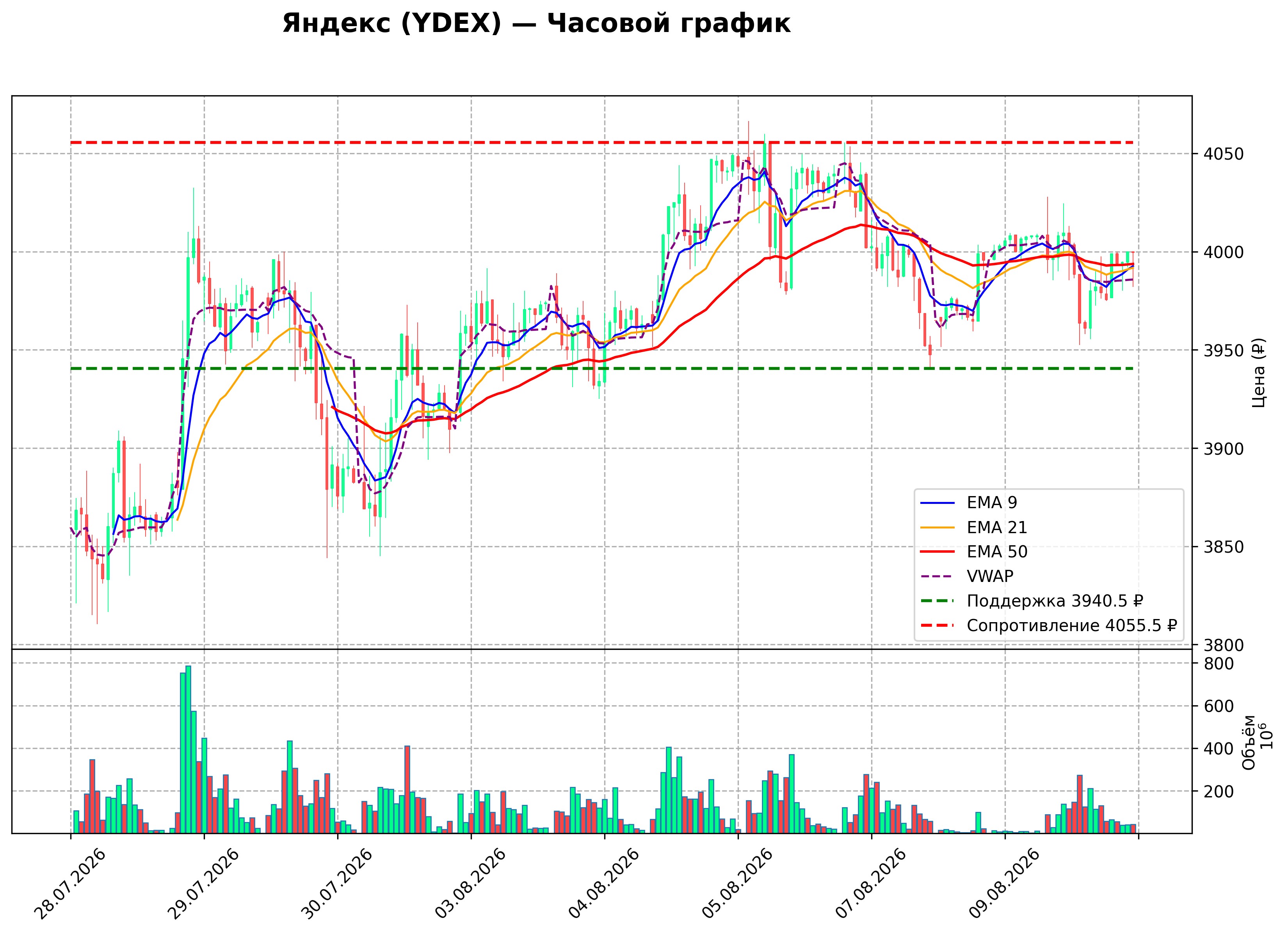This screenshot has width=1288, height=934.
Task: Click the 200 volume axis label
Action: point(1219,792)
